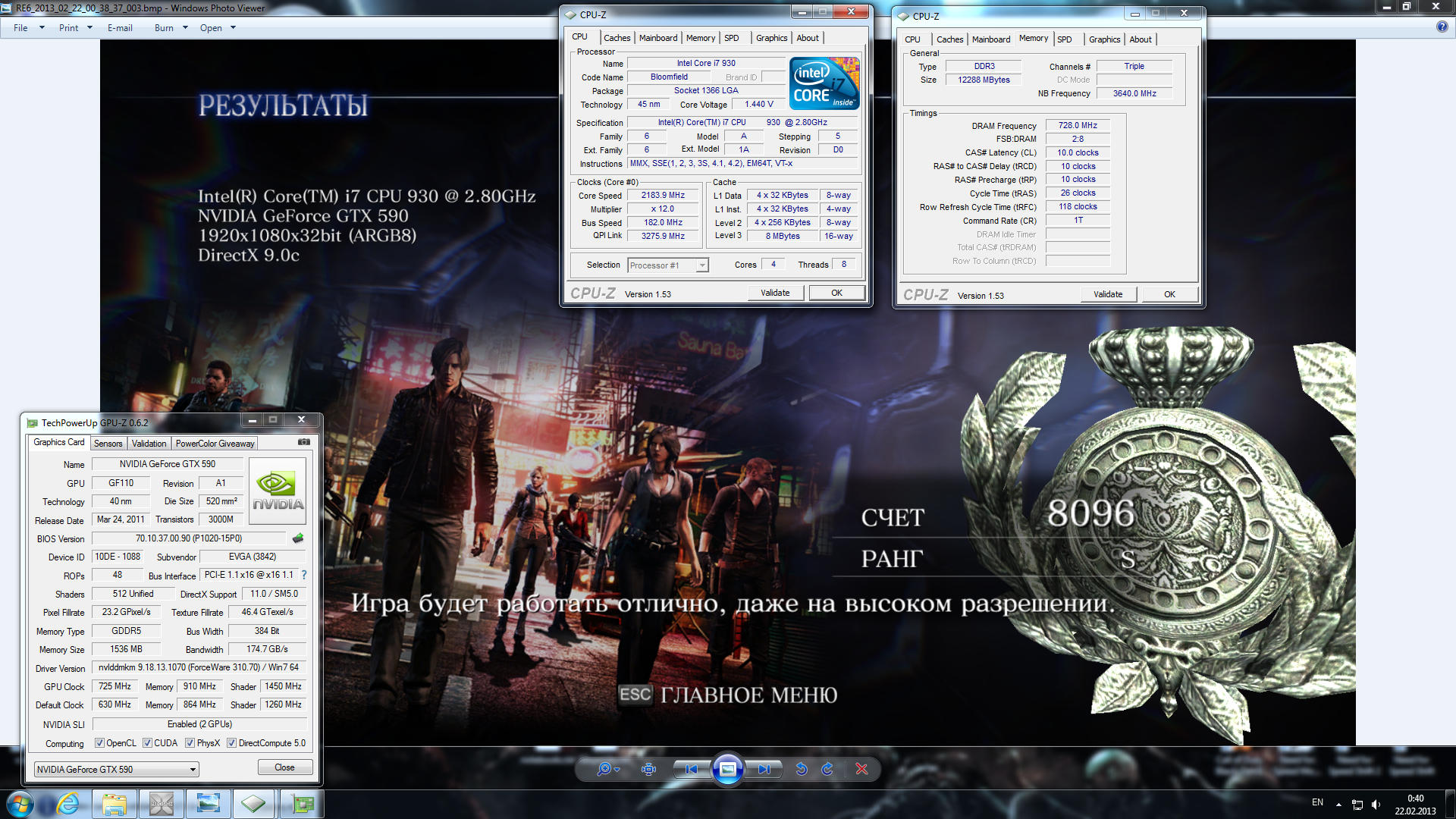Click the Close button in GPU-Z

[x=284, y=767]
